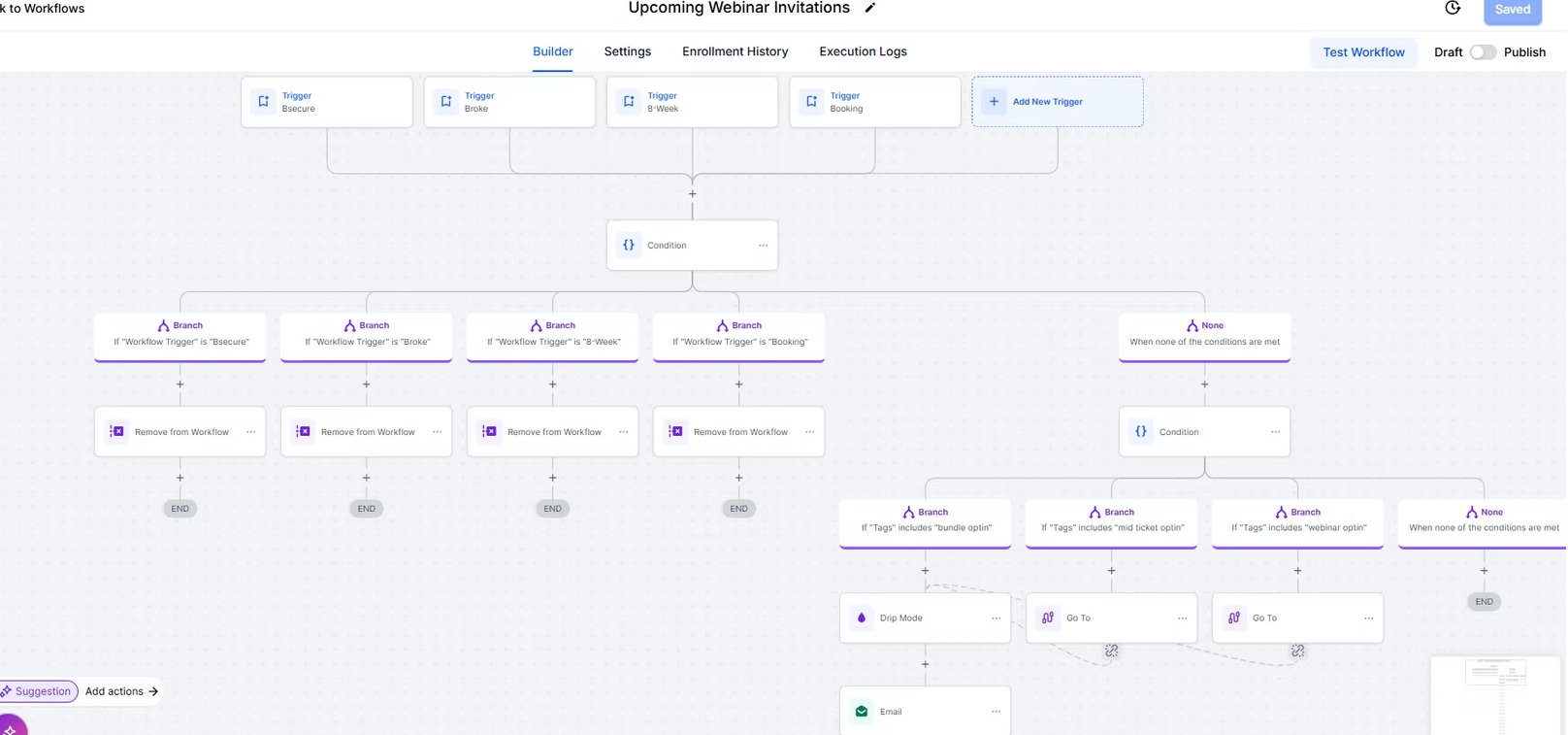Open menu of Remove from Workflow under Booking
Screen dimensions: 1568x735
[810, 432]
